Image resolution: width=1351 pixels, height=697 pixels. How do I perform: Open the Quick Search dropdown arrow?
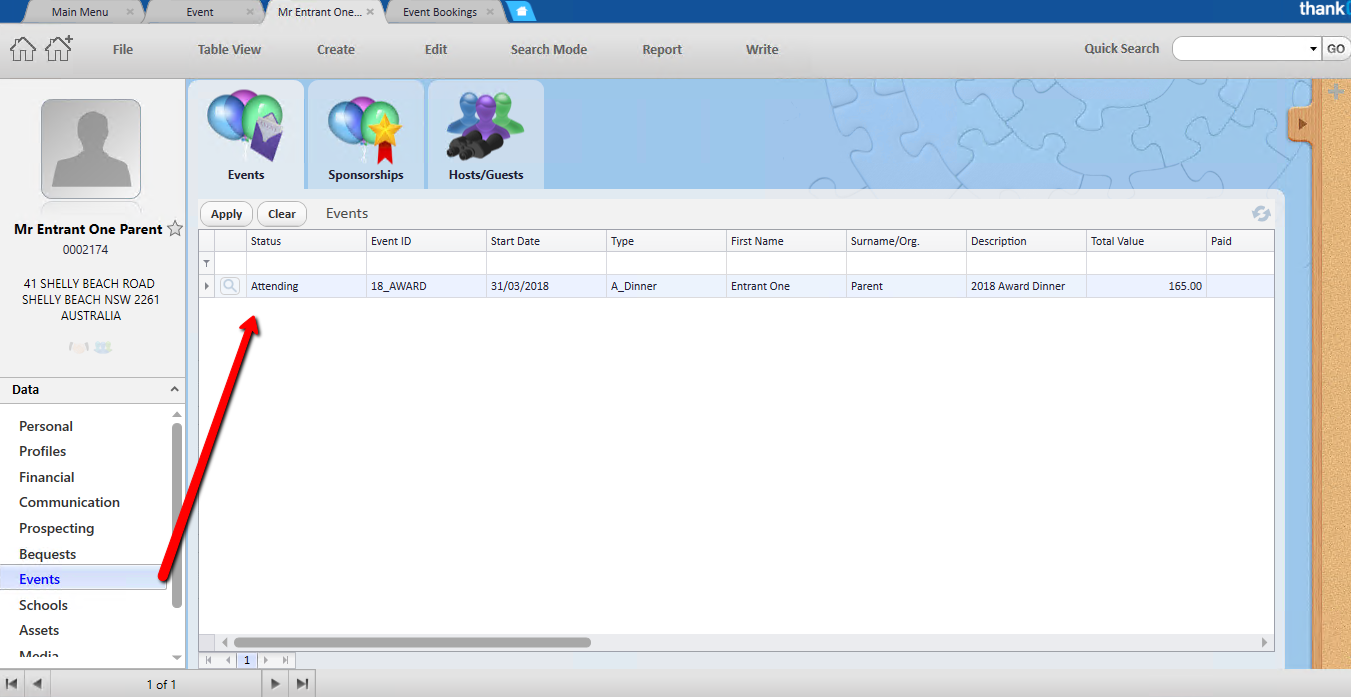1313,49
